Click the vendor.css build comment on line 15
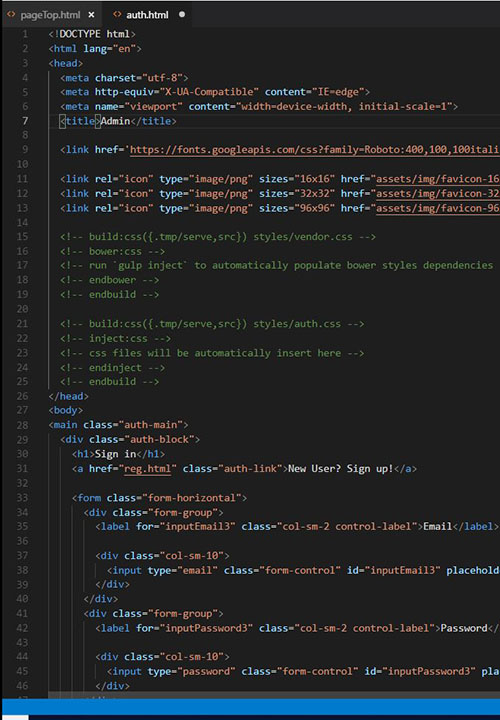The image size is (500, 720). [x=218, y=237]
